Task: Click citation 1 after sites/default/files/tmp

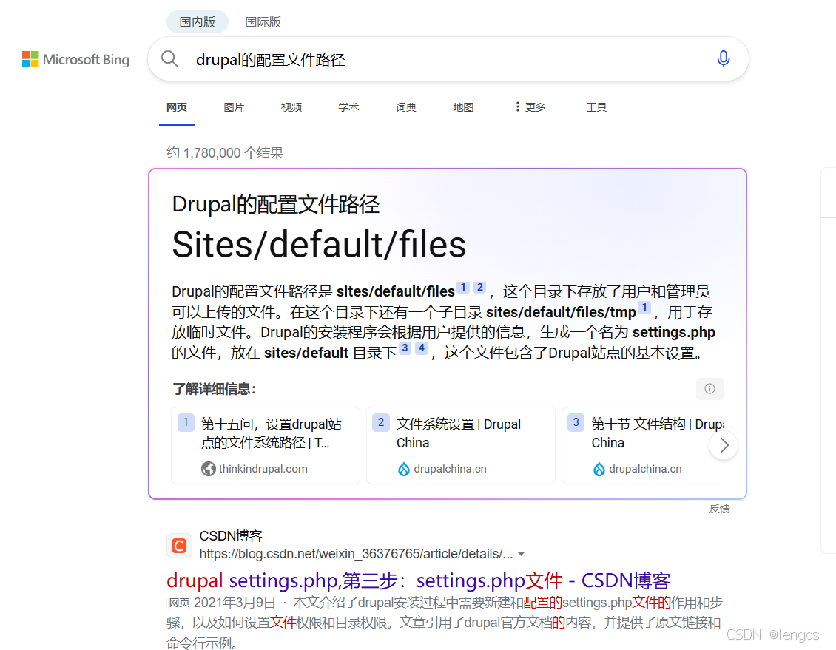Action: (645, 308)
